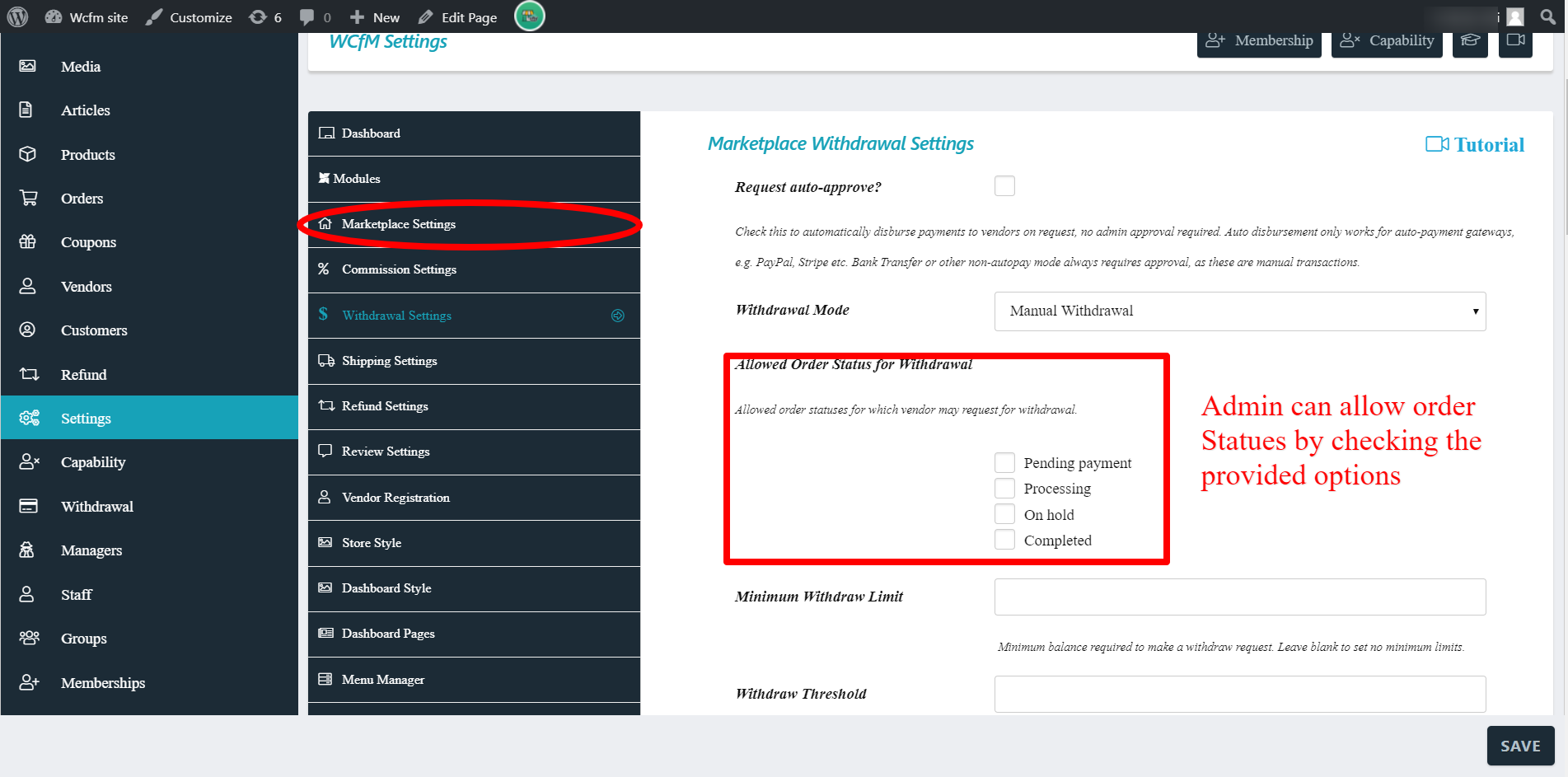Open Wcfm site link in admin bar
This screenshot has width=1568, height=777.
click(x=87, y=17)
